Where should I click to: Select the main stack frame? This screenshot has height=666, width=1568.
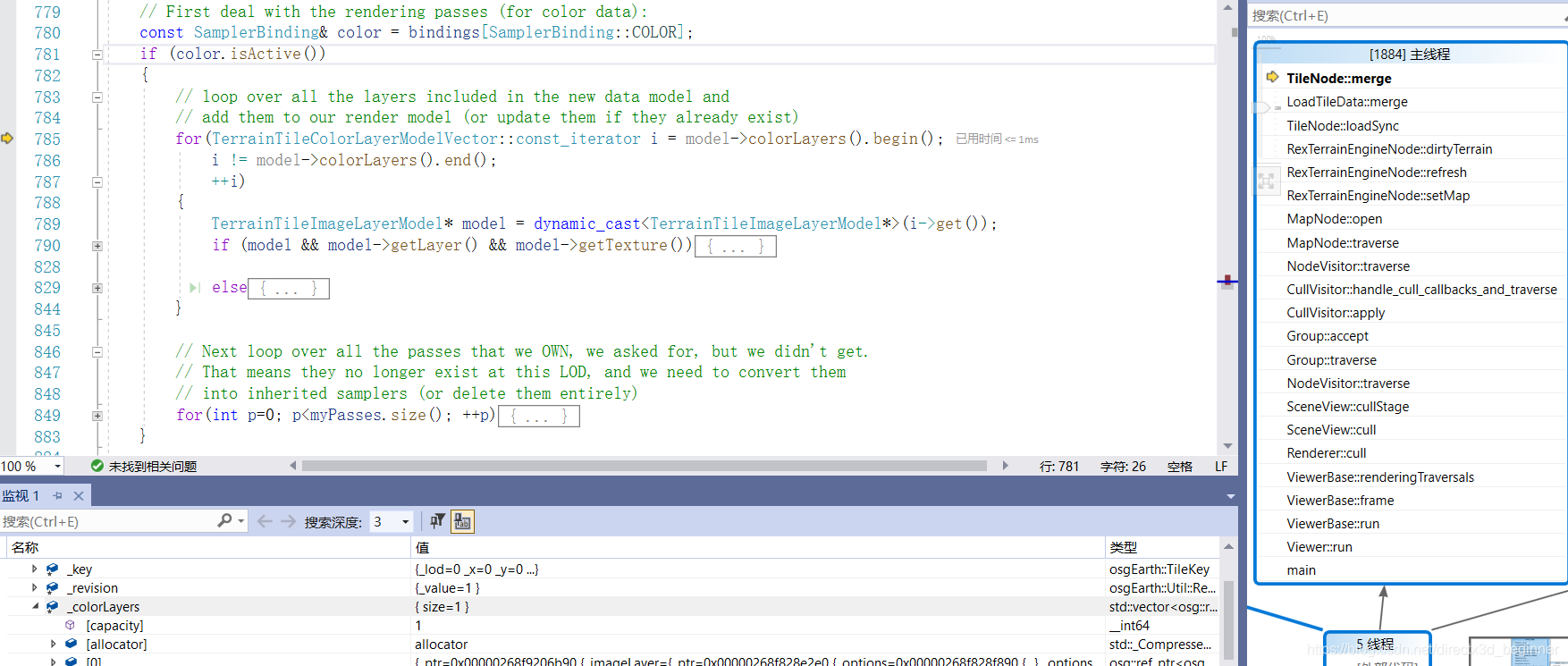point(1302,570)
